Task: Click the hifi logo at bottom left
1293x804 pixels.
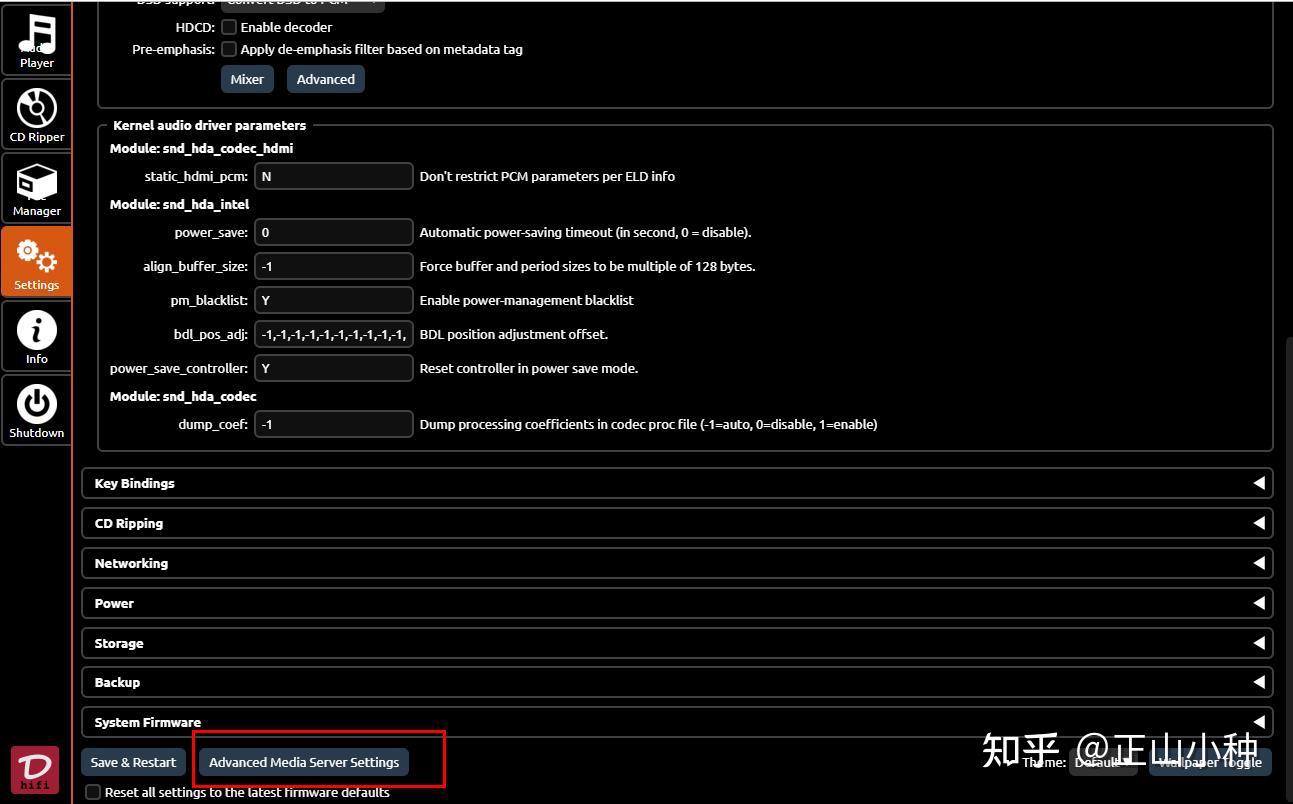Action: click(34, 769)
